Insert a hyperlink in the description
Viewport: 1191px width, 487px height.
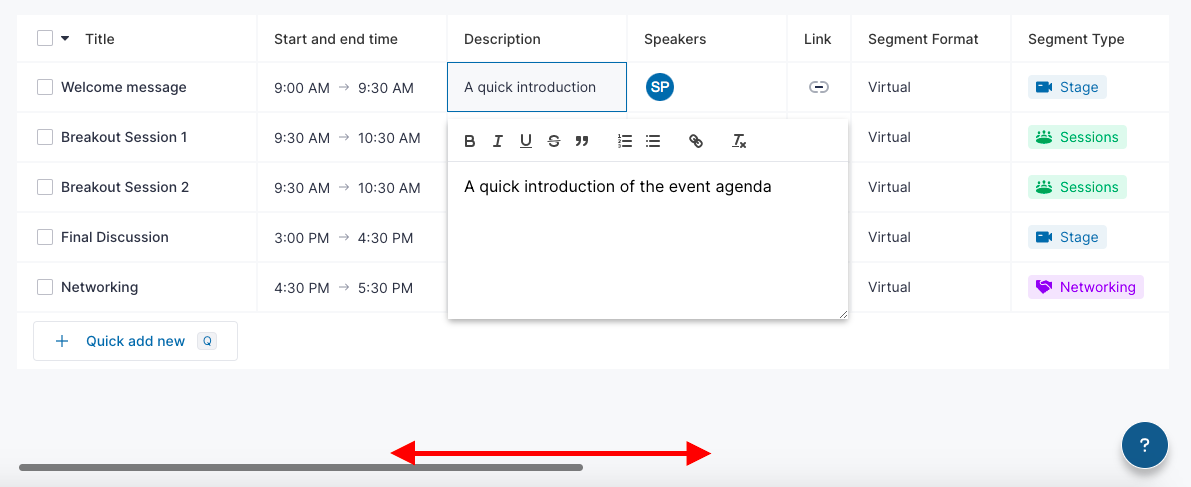pyautogui.click(x=696, y=141)
